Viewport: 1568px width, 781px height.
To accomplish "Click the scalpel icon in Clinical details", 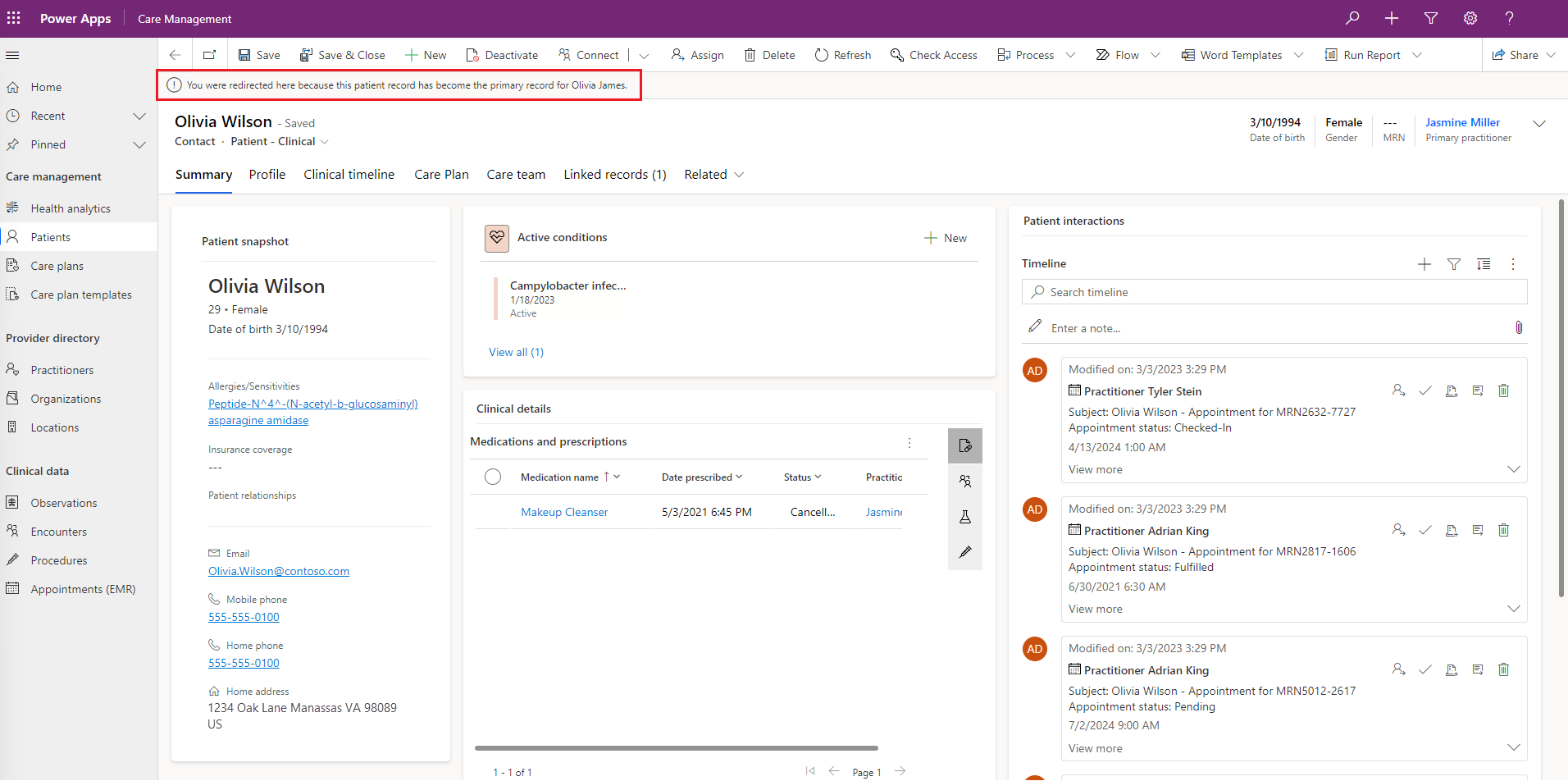I will click(965, 552).
